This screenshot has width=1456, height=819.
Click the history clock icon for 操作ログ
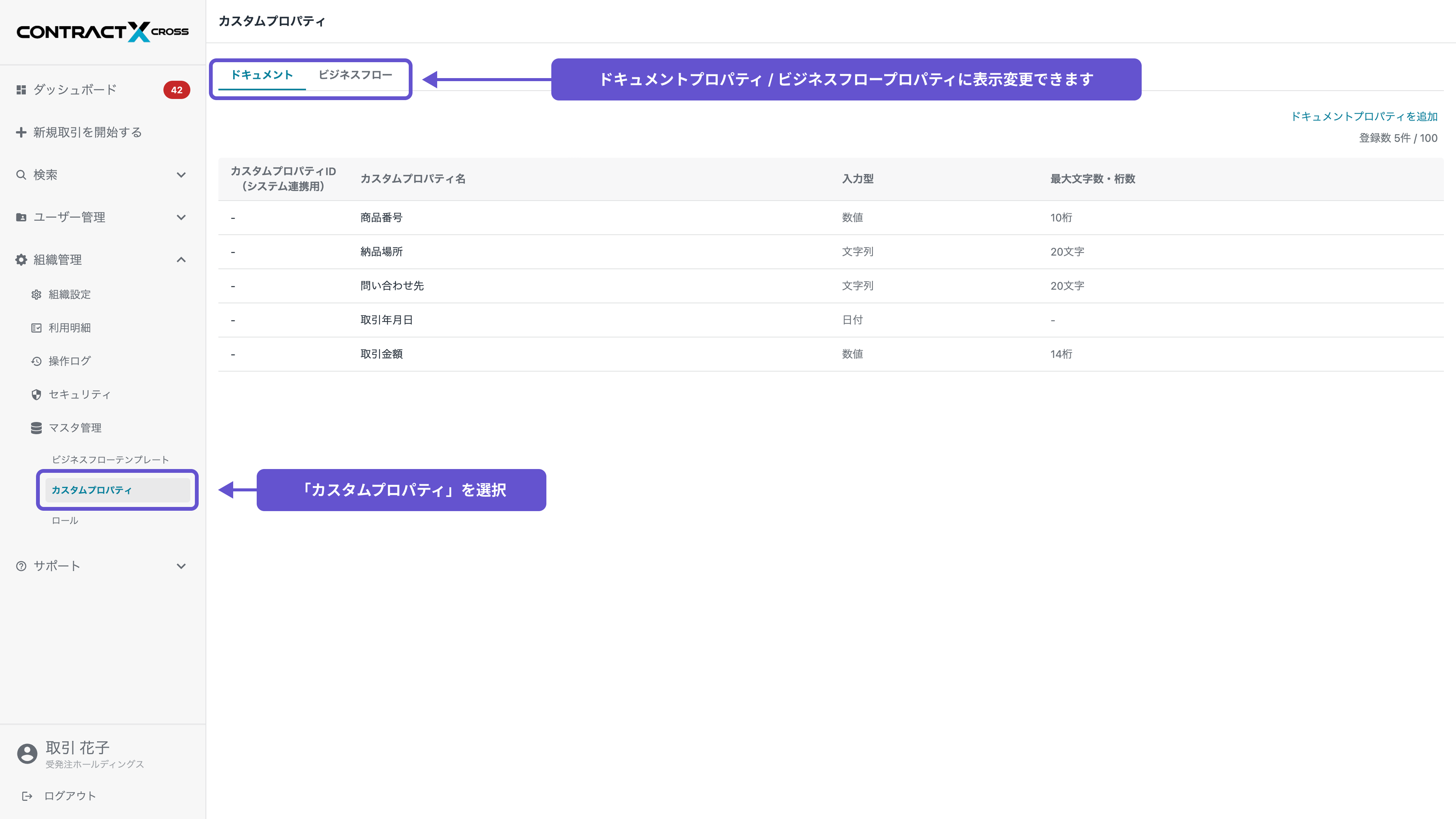tap(36, 361)
